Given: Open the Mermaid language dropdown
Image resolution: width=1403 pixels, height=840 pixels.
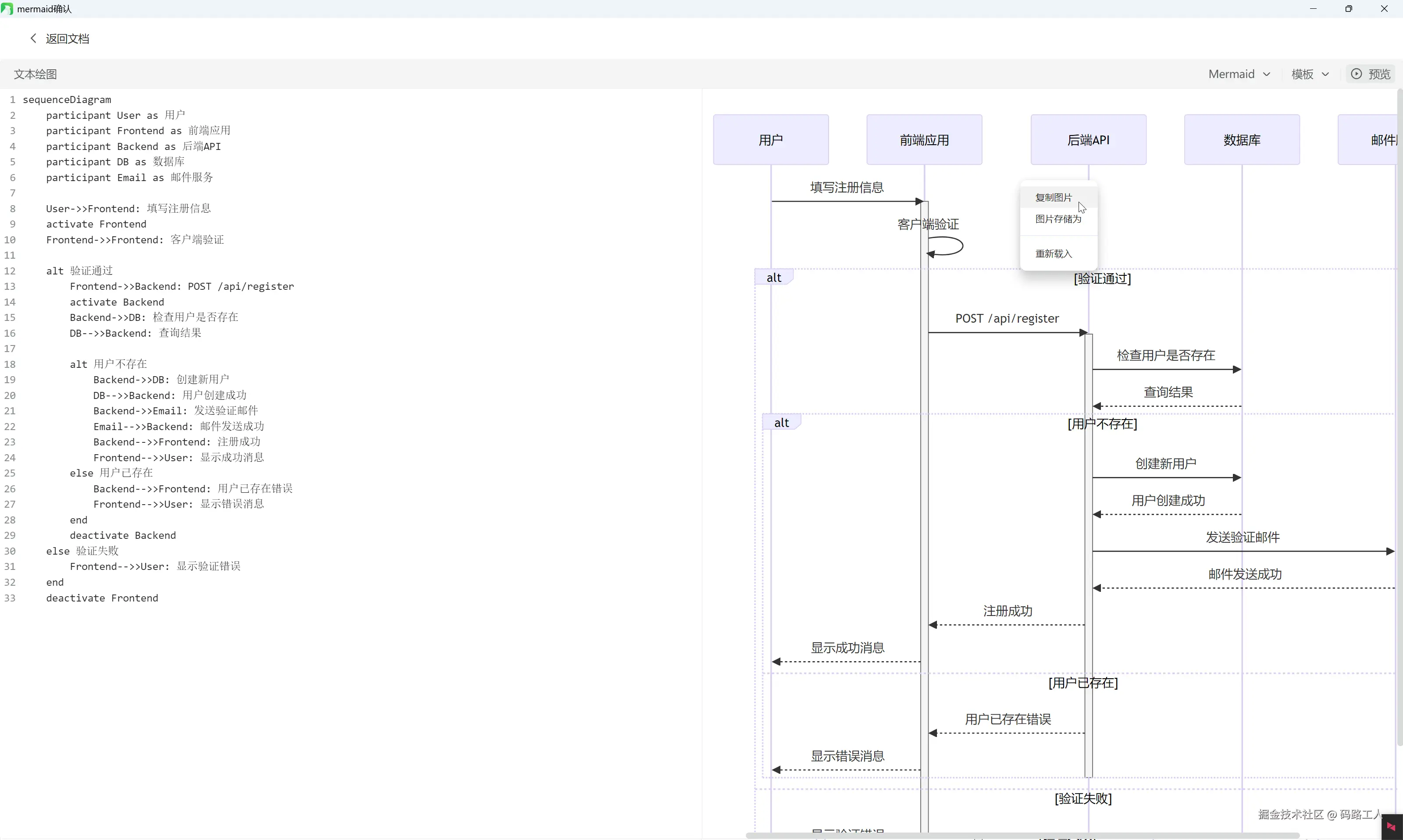Looking at the screenshot, I should 1231,74.
